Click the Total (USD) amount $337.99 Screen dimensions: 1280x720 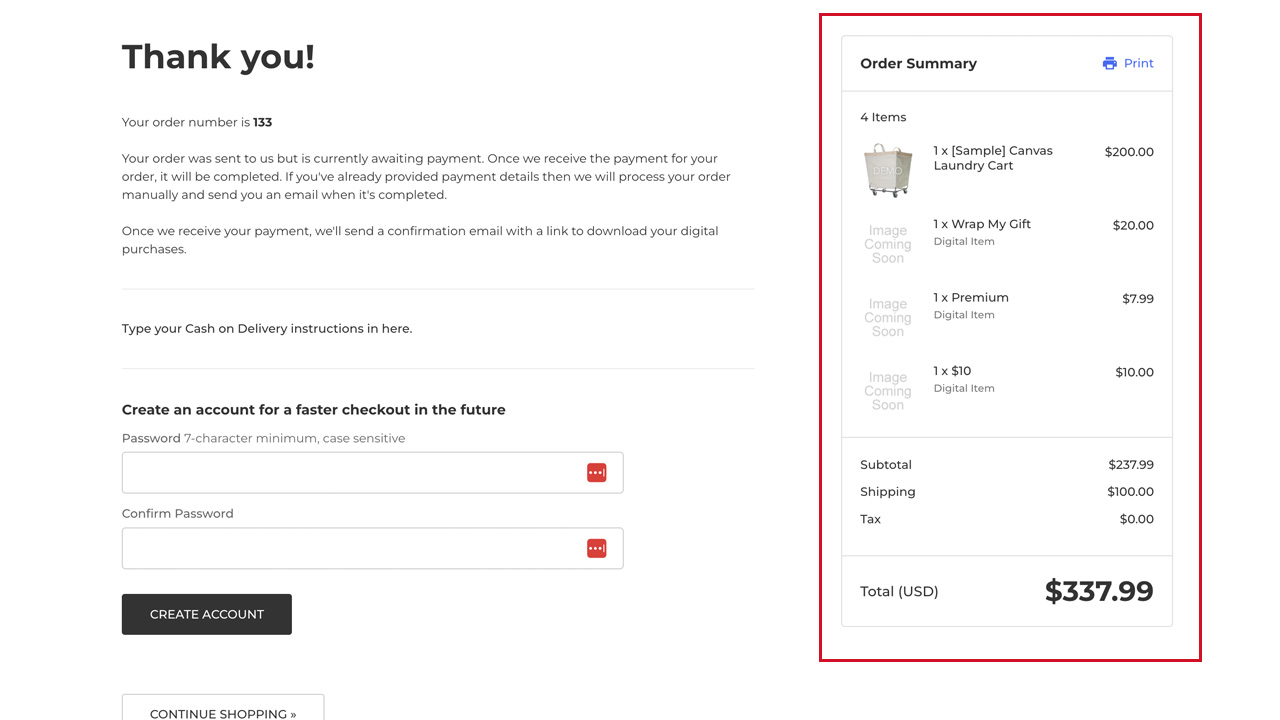click(x=1098, y=591)
